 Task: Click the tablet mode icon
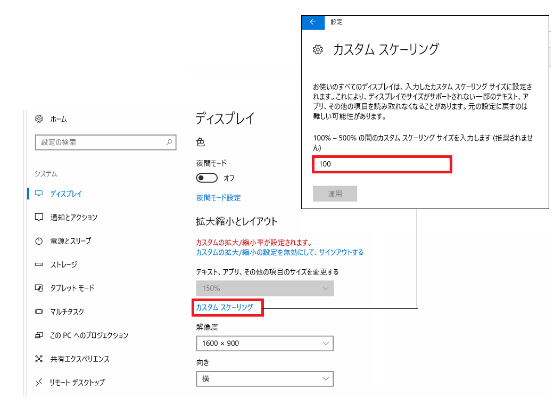click(x=39, y=288)
